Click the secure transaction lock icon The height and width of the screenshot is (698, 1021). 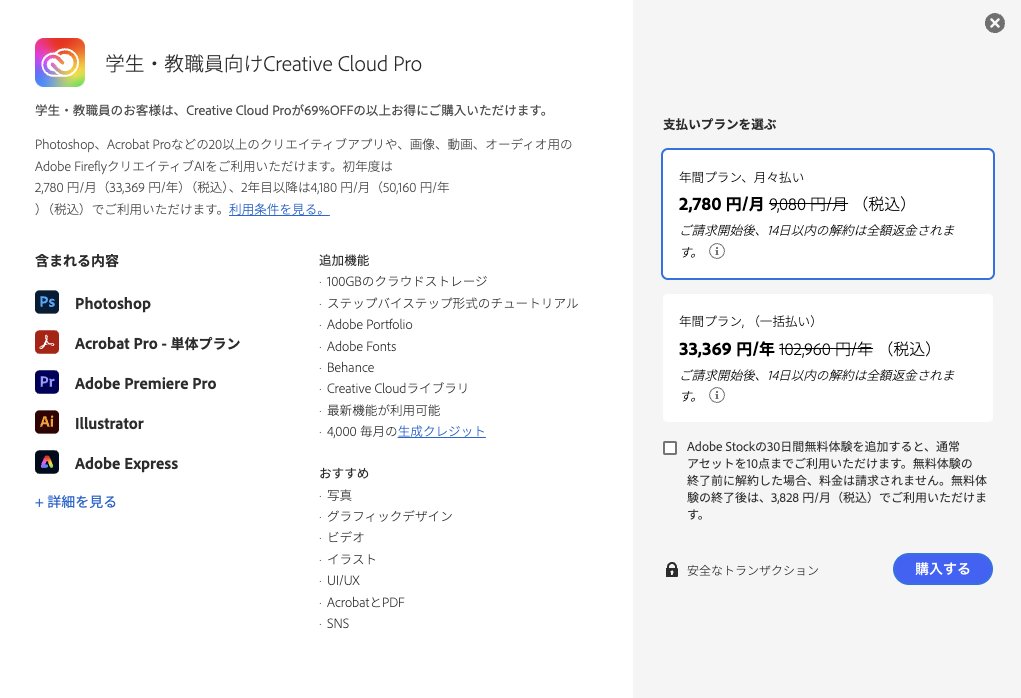click(672, 570)
